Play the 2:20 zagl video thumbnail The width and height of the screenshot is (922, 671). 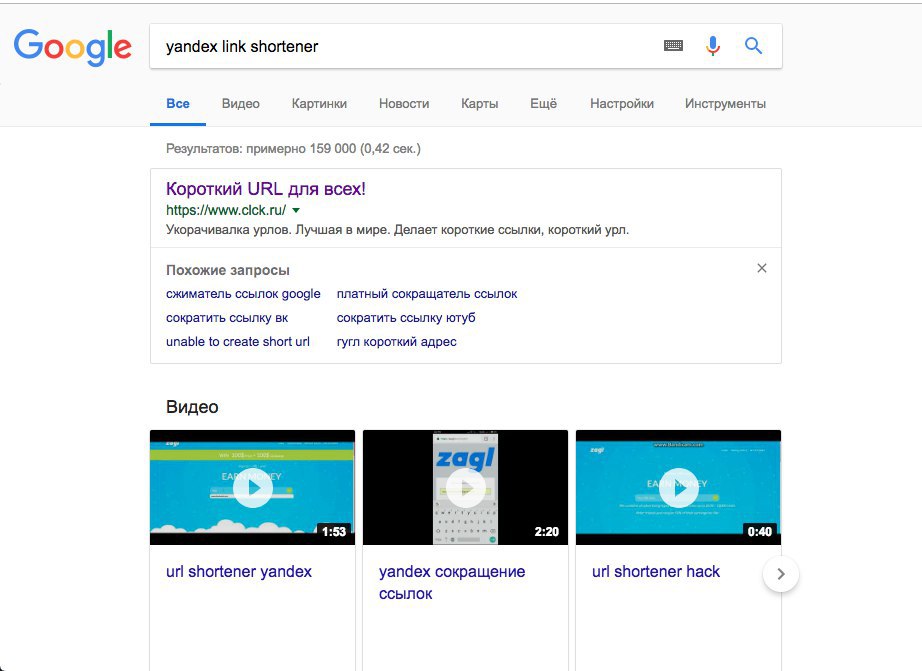pos(465,488)
